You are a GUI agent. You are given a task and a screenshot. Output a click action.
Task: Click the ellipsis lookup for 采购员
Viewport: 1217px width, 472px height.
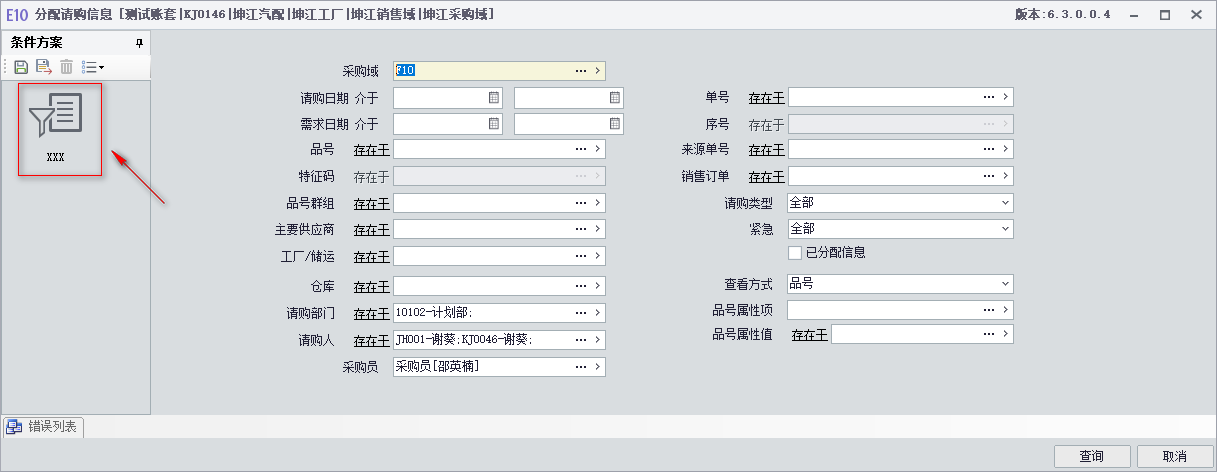coord(581,367)
